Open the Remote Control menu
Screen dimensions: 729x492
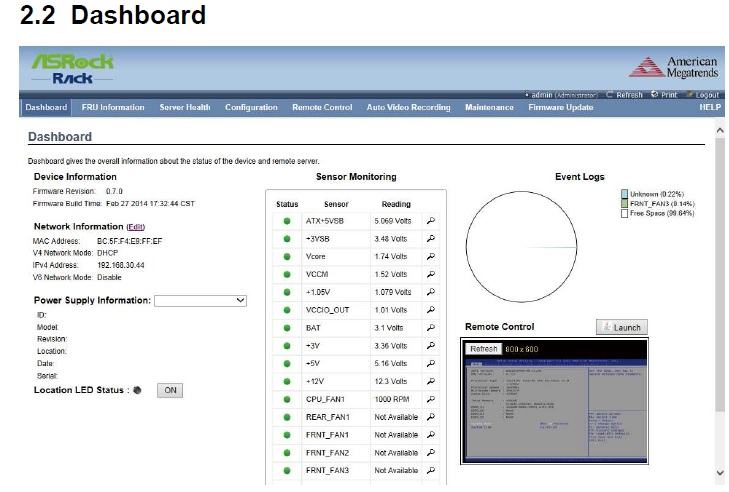[322, 107]
